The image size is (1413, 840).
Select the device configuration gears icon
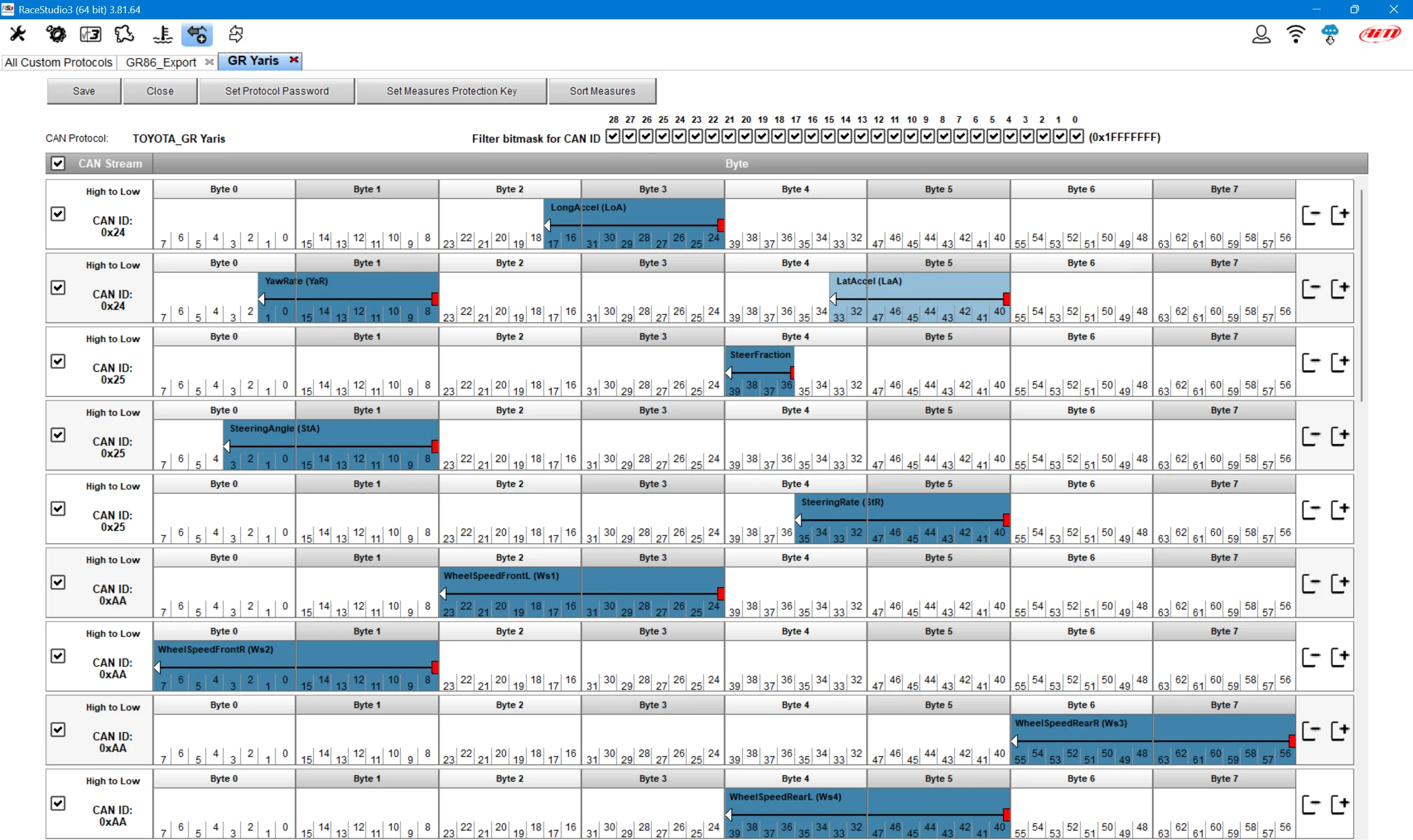pyautogui.click(x=55, y=34)
